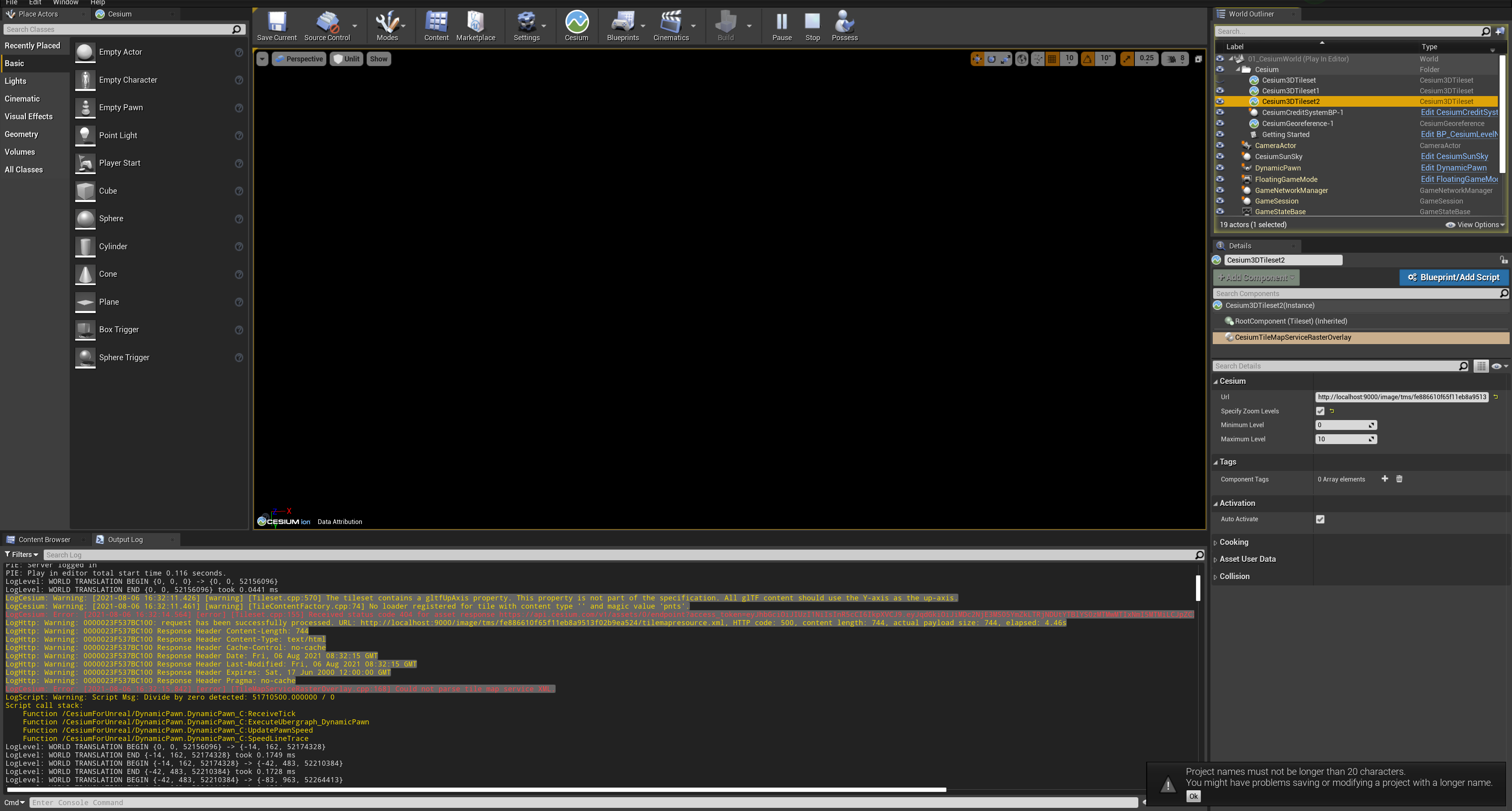Stop the Play In Editor session
This screenshot has height=811, width=1512.
click(812, 25)
